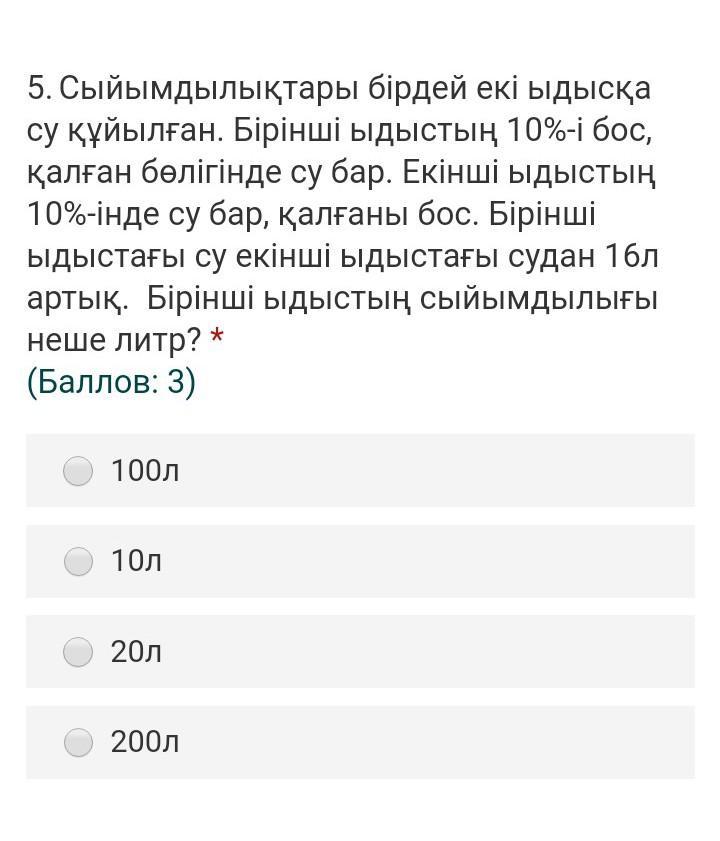Click the red required asterisk
Image resolution: width=720 pixels, height=841 pixels.
[x=217, y=336]
